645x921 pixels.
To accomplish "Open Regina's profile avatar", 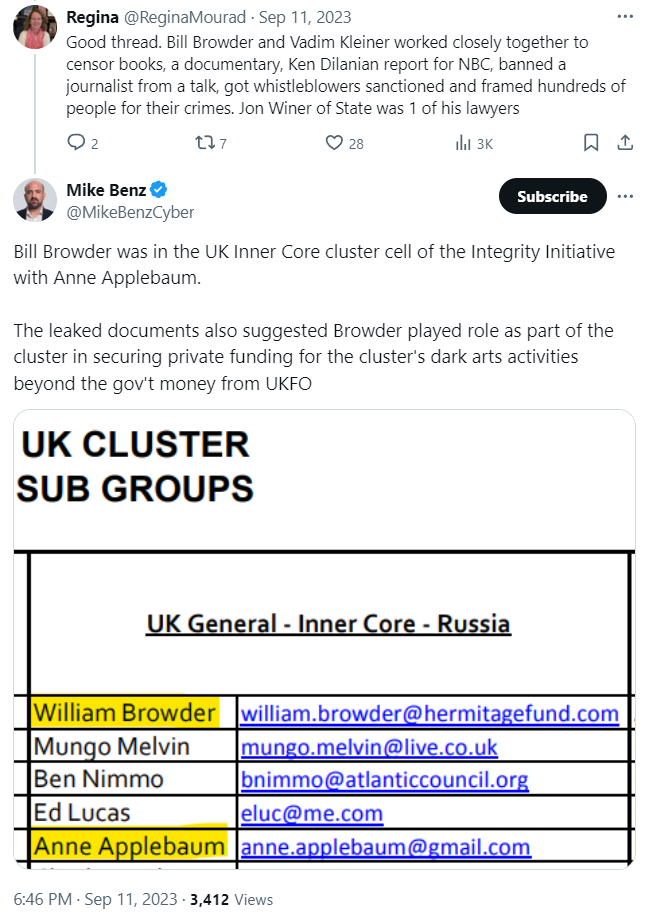I will pyautogui.click(x=34, y=27).
